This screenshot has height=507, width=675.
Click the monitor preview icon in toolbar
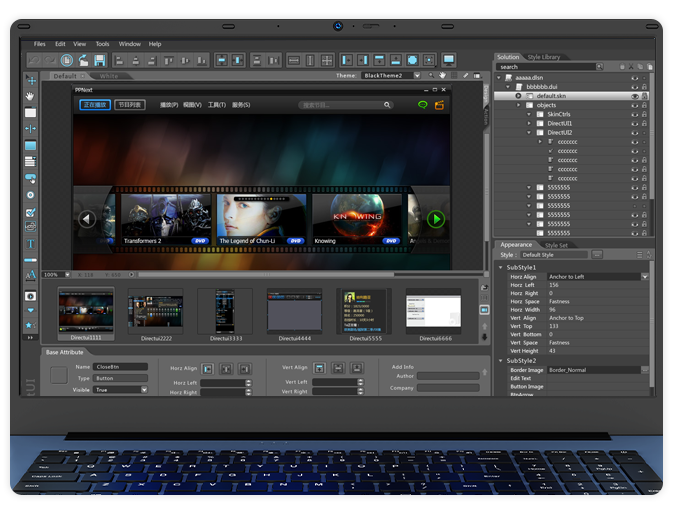coord(448,60)
